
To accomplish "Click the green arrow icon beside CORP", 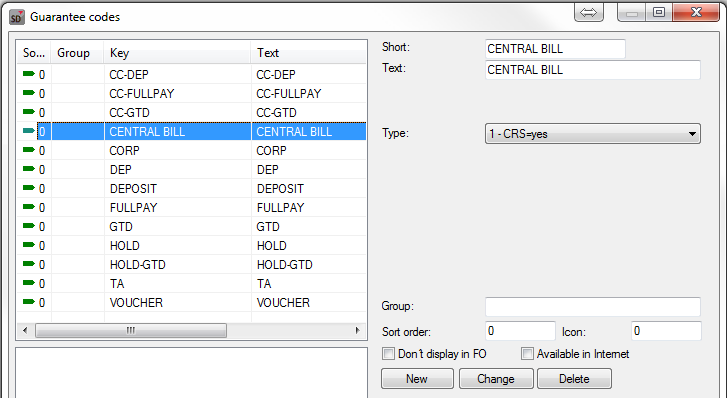I will (x=29, y=150).
